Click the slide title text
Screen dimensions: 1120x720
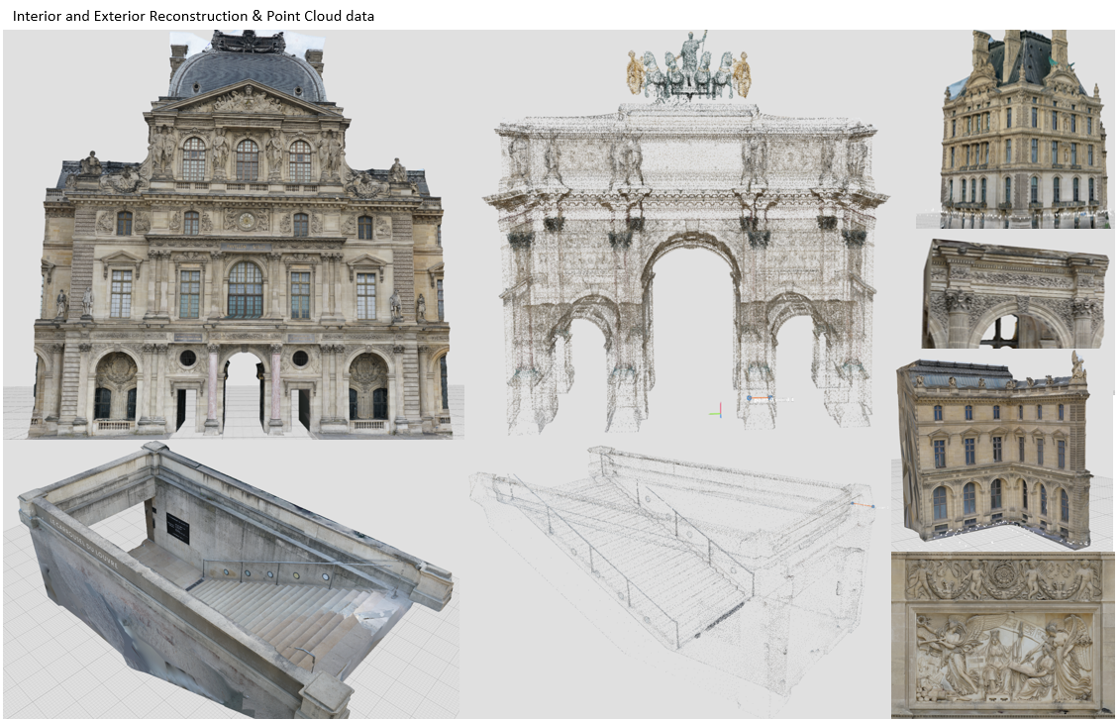190,15
